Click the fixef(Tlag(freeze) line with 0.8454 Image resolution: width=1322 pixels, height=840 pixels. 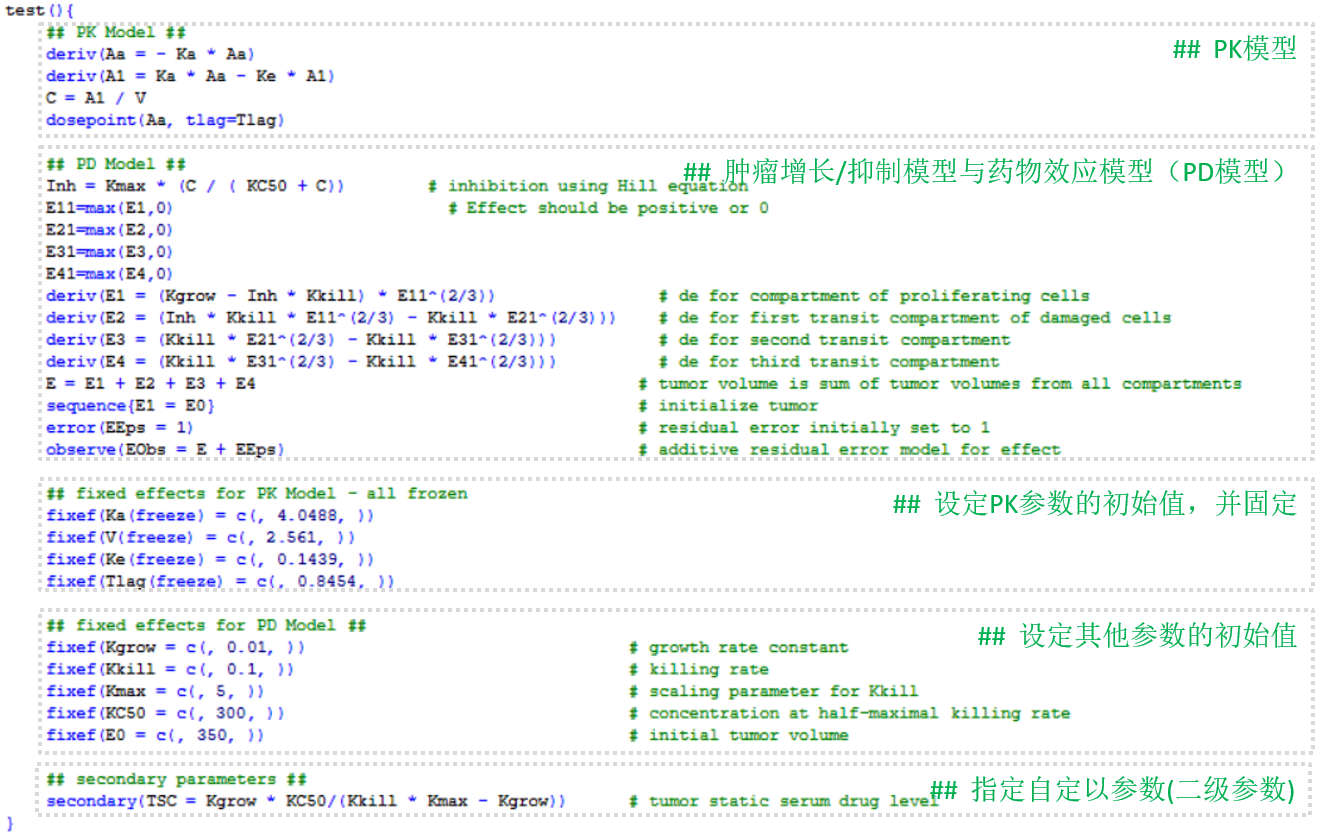220,582
